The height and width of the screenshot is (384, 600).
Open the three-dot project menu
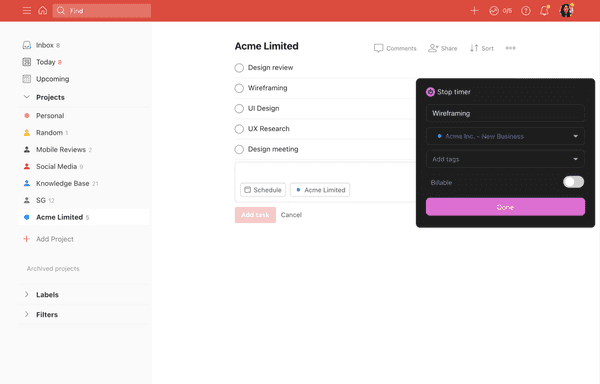click(510, 48)
